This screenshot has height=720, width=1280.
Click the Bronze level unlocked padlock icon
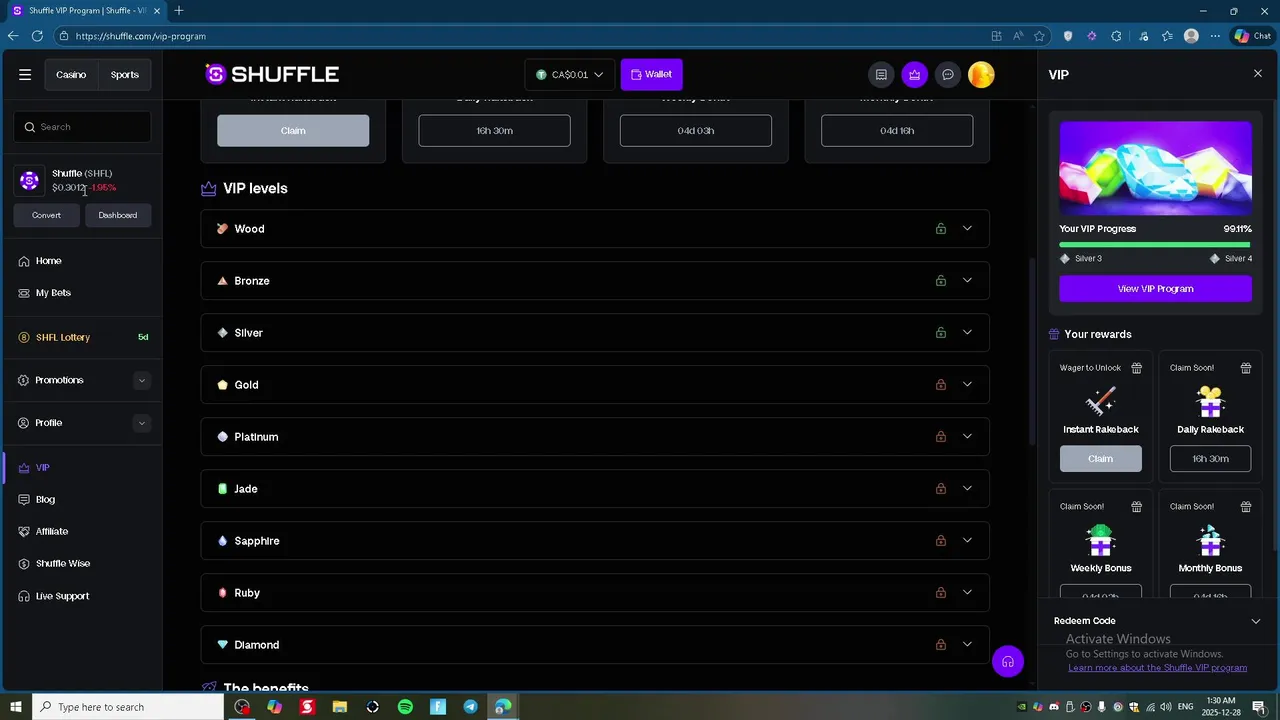[941, 281]
